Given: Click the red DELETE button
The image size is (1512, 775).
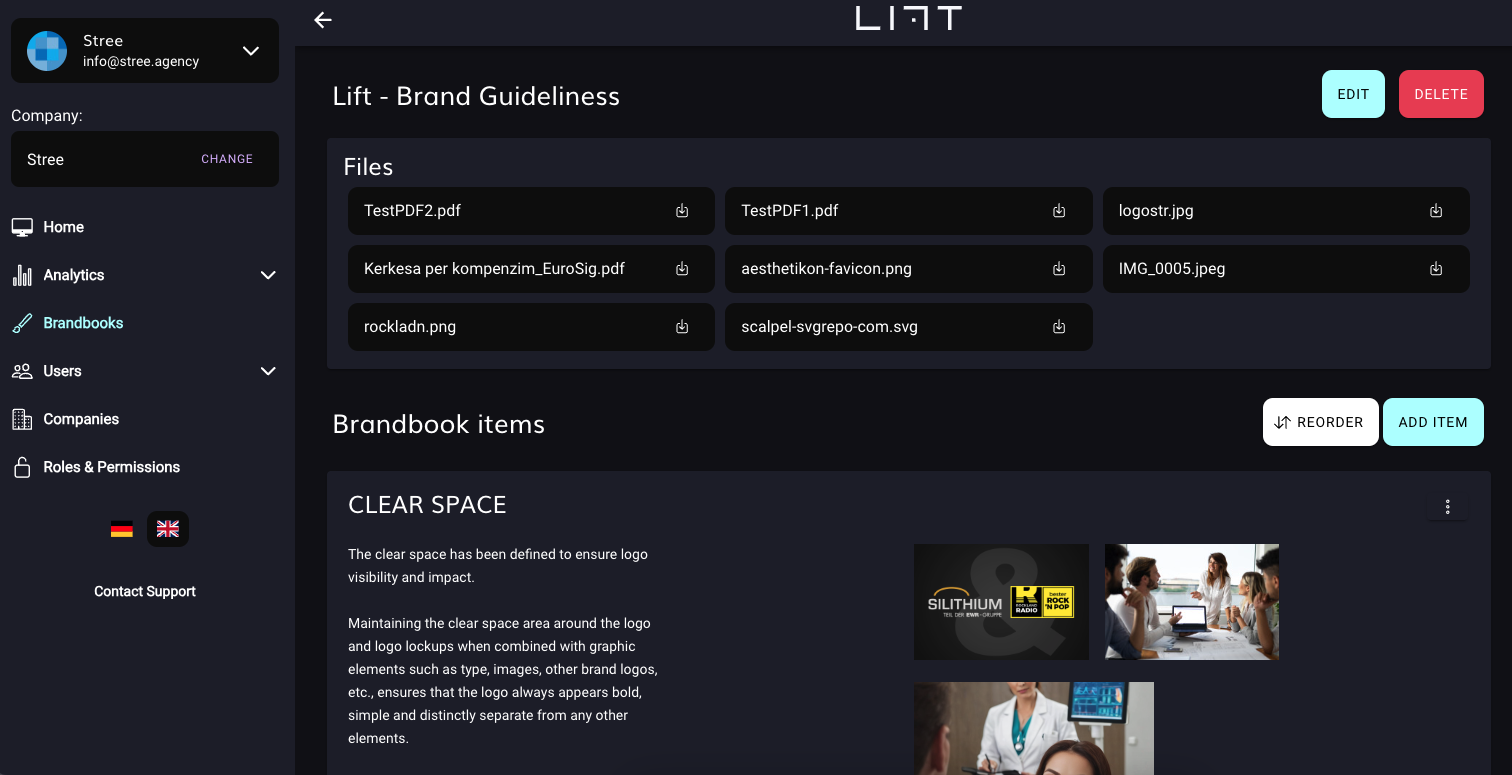Looking at the screenshot, I should click(1440, 94).
